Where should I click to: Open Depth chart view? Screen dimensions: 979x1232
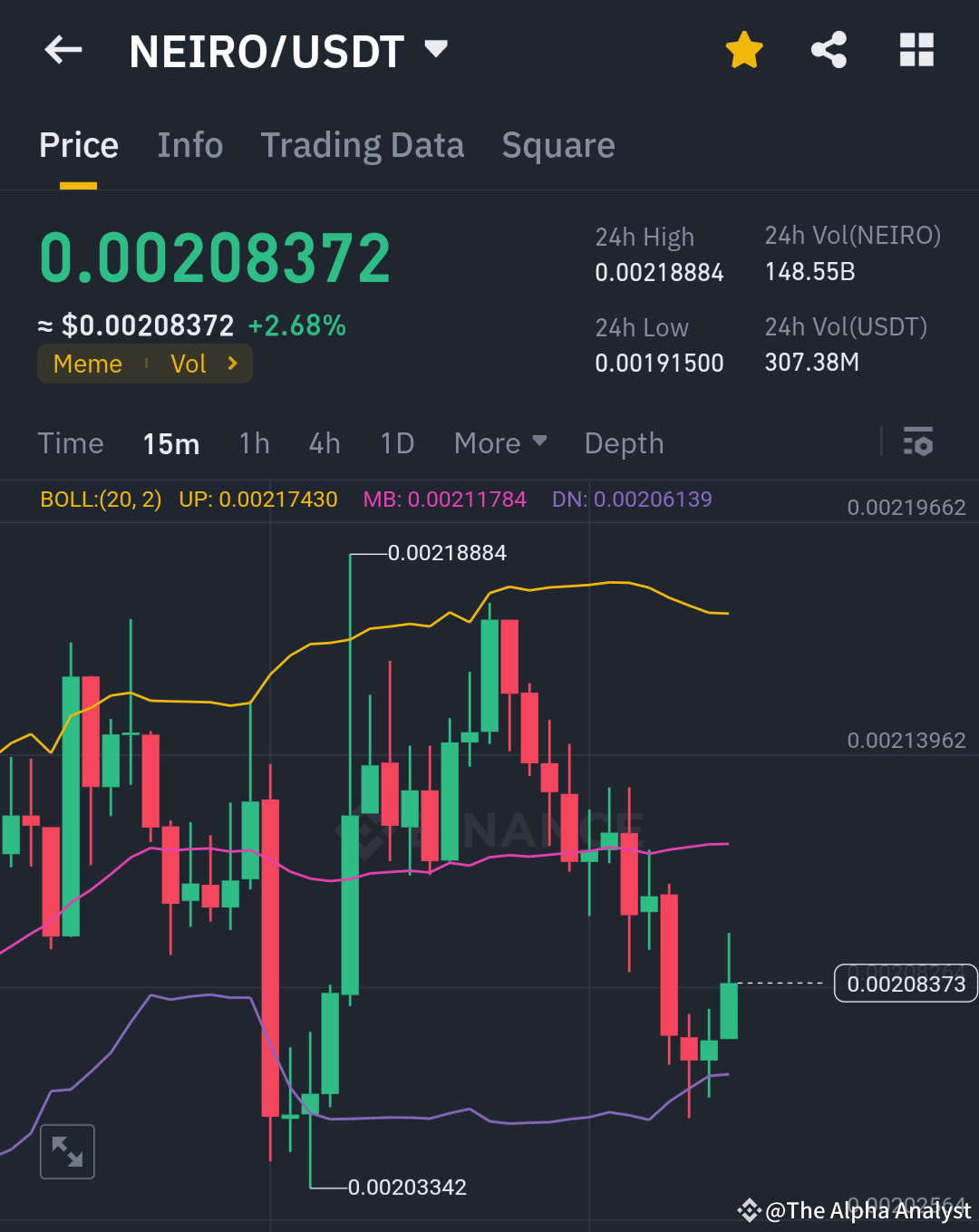click(x=624, y=443)
